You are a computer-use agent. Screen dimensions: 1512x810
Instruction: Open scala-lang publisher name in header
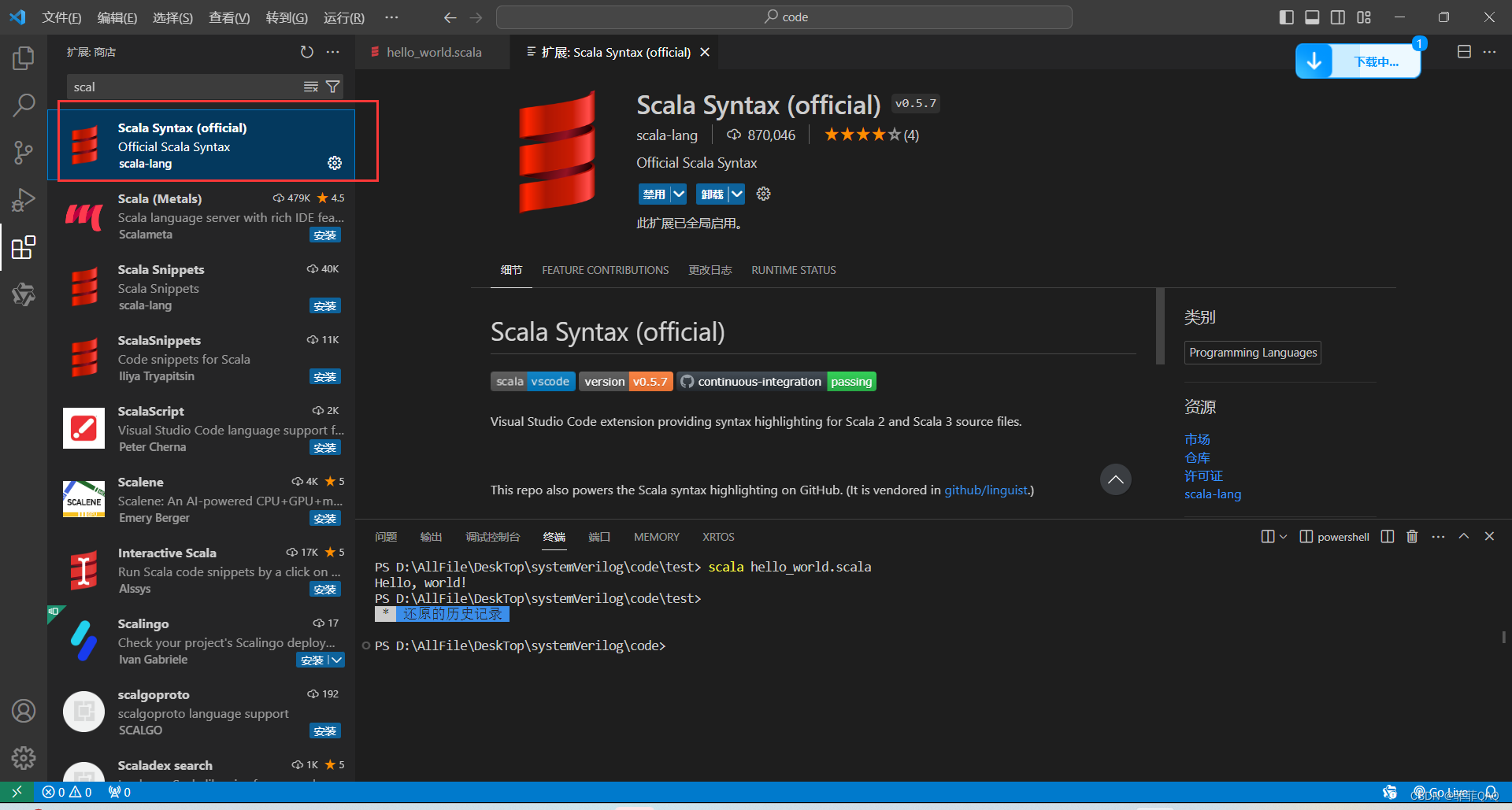(667, 135)
